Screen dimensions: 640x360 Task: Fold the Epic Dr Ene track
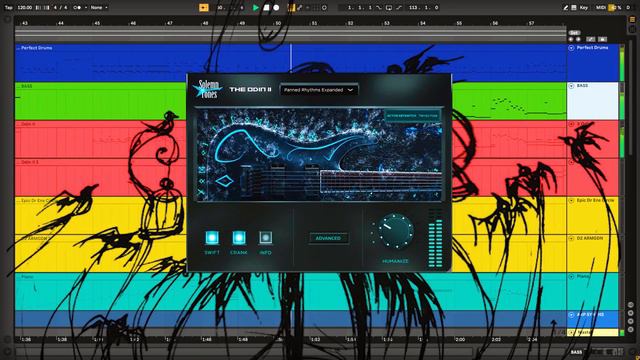coord(571,200)
